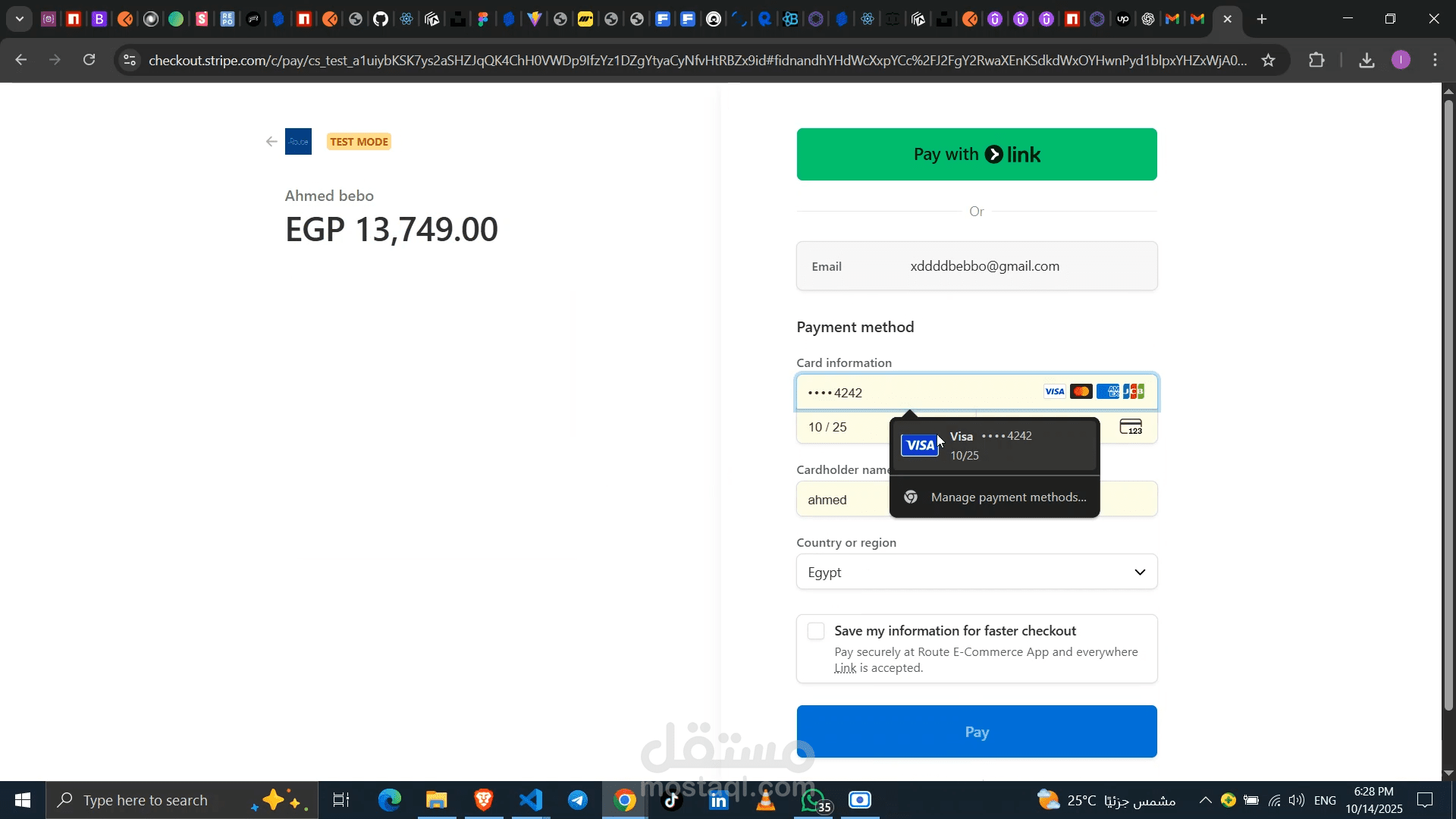Choose Manage payment methods option

tap(1008, 497)
